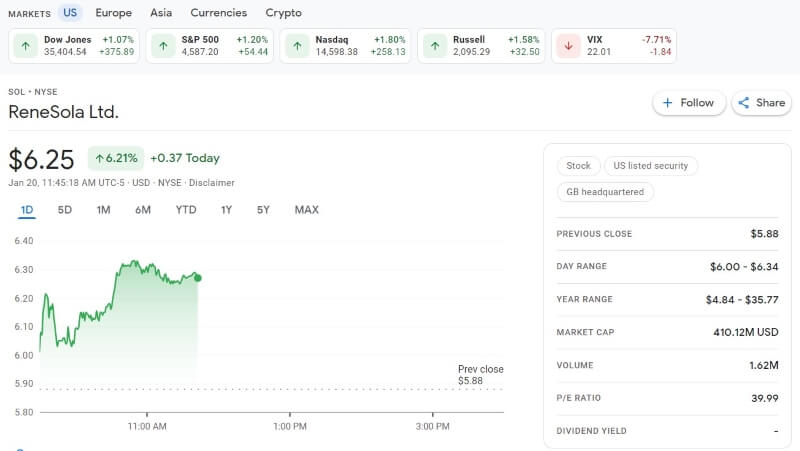
Task: Click the Market Cap value 410.12M USD
Action: (x=746, y=332)
